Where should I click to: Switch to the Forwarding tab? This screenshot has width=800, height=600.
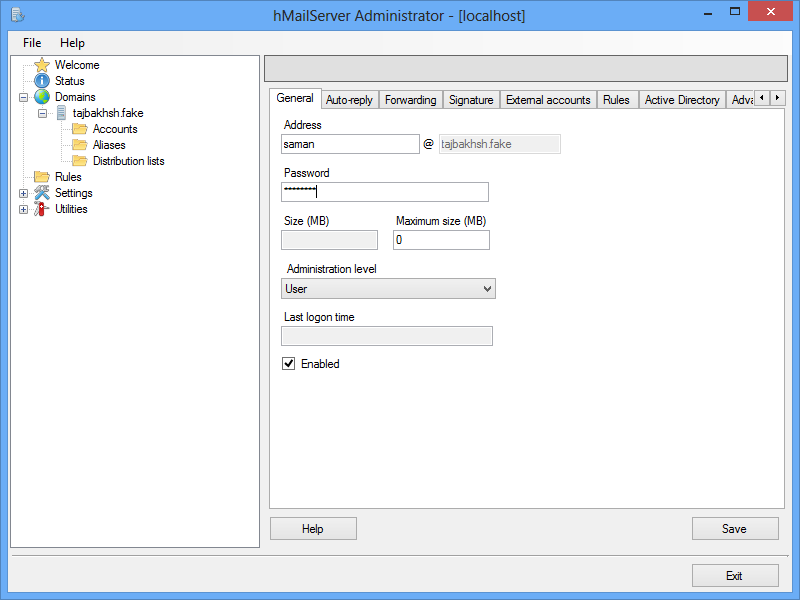[x=411, y=100]
